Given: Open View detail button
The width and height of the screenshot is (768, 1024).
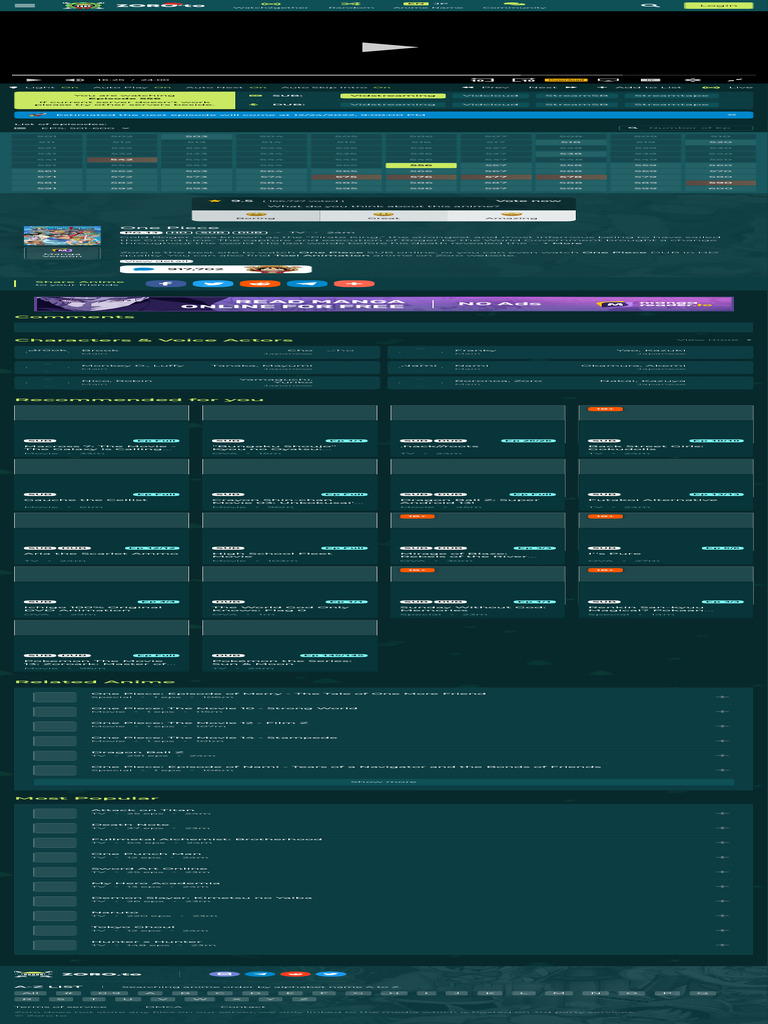Looking at the screenshot, I should 156,261.
